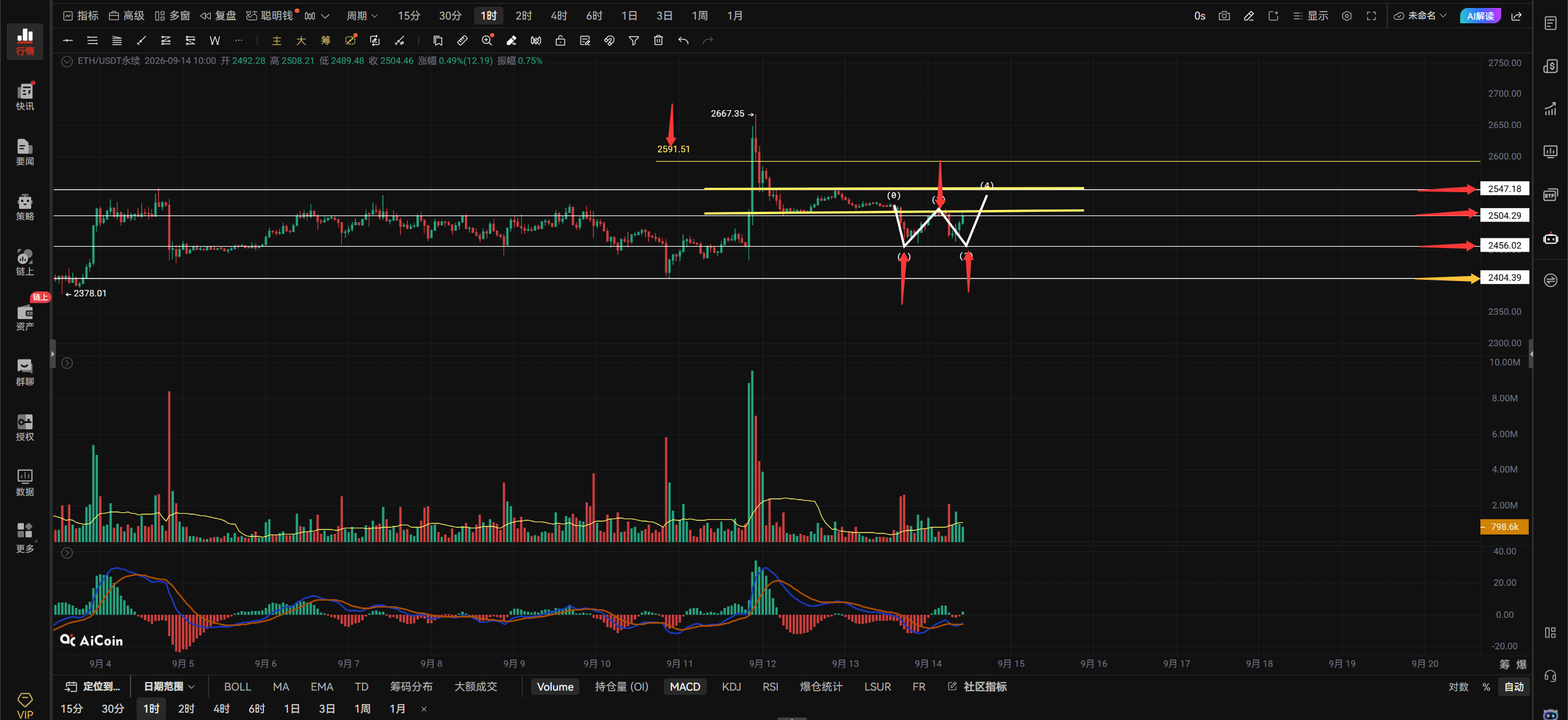
Task: Switch to the 15分 timeframe in top bar
Action: (409, 16)
